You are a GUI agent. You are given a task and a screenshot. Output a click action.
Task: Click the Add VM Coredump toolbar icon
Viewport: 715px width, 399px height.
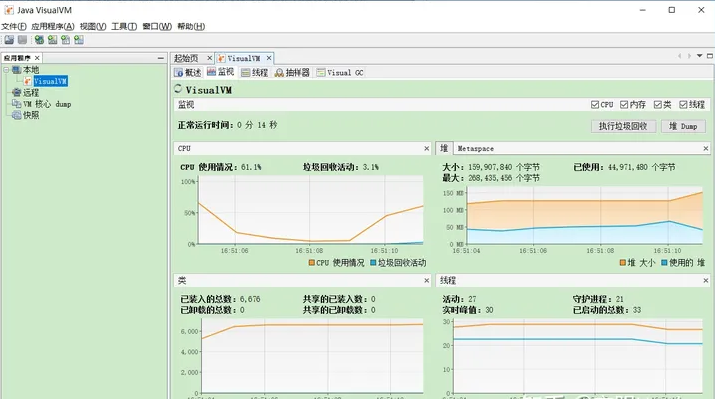click(x=66, y=40)
